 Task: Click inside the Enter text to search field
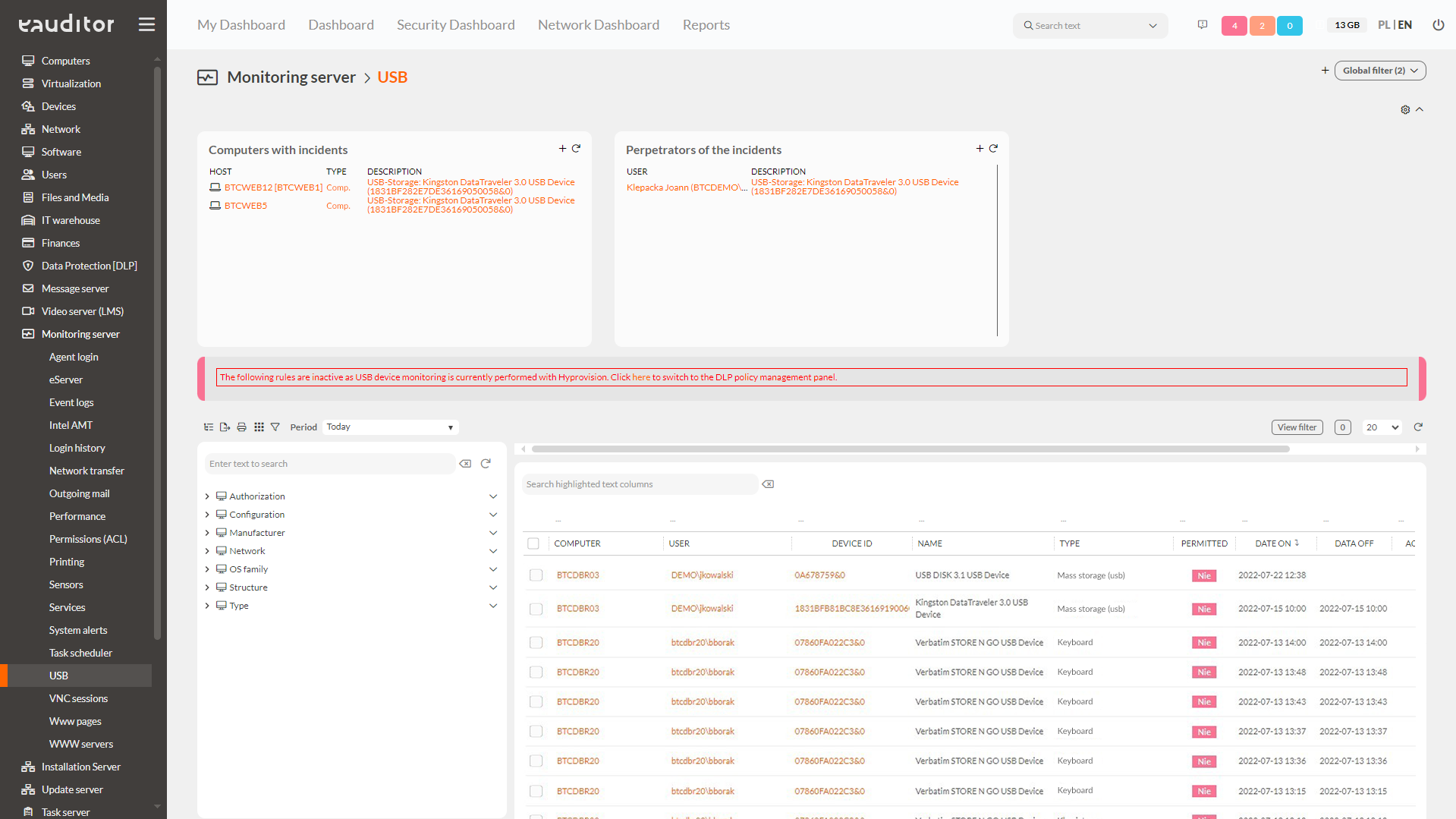[330, 463]
